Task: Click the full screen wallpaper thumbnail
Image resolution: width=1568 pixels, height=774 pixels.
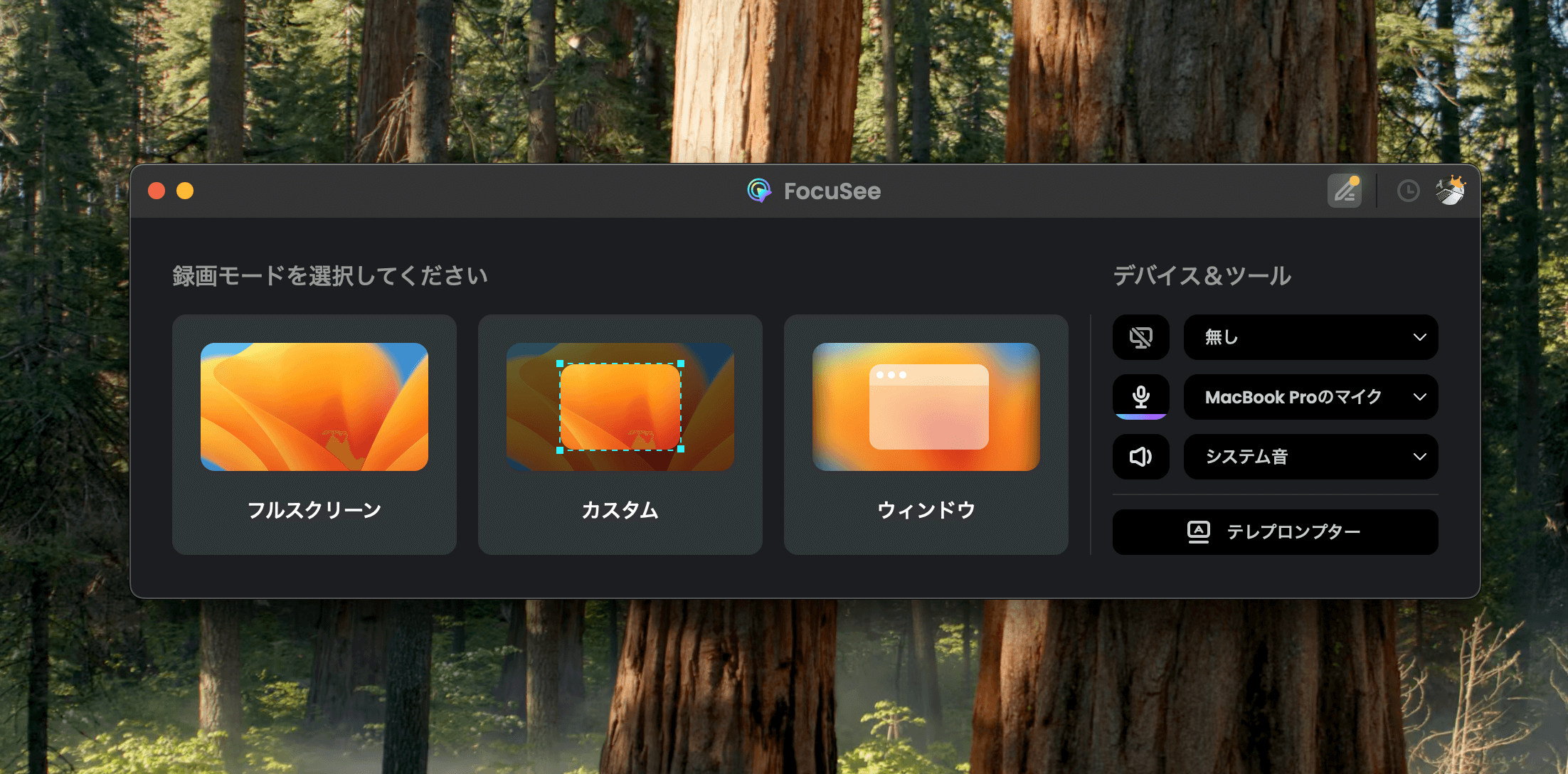Action: pos(314,407)
